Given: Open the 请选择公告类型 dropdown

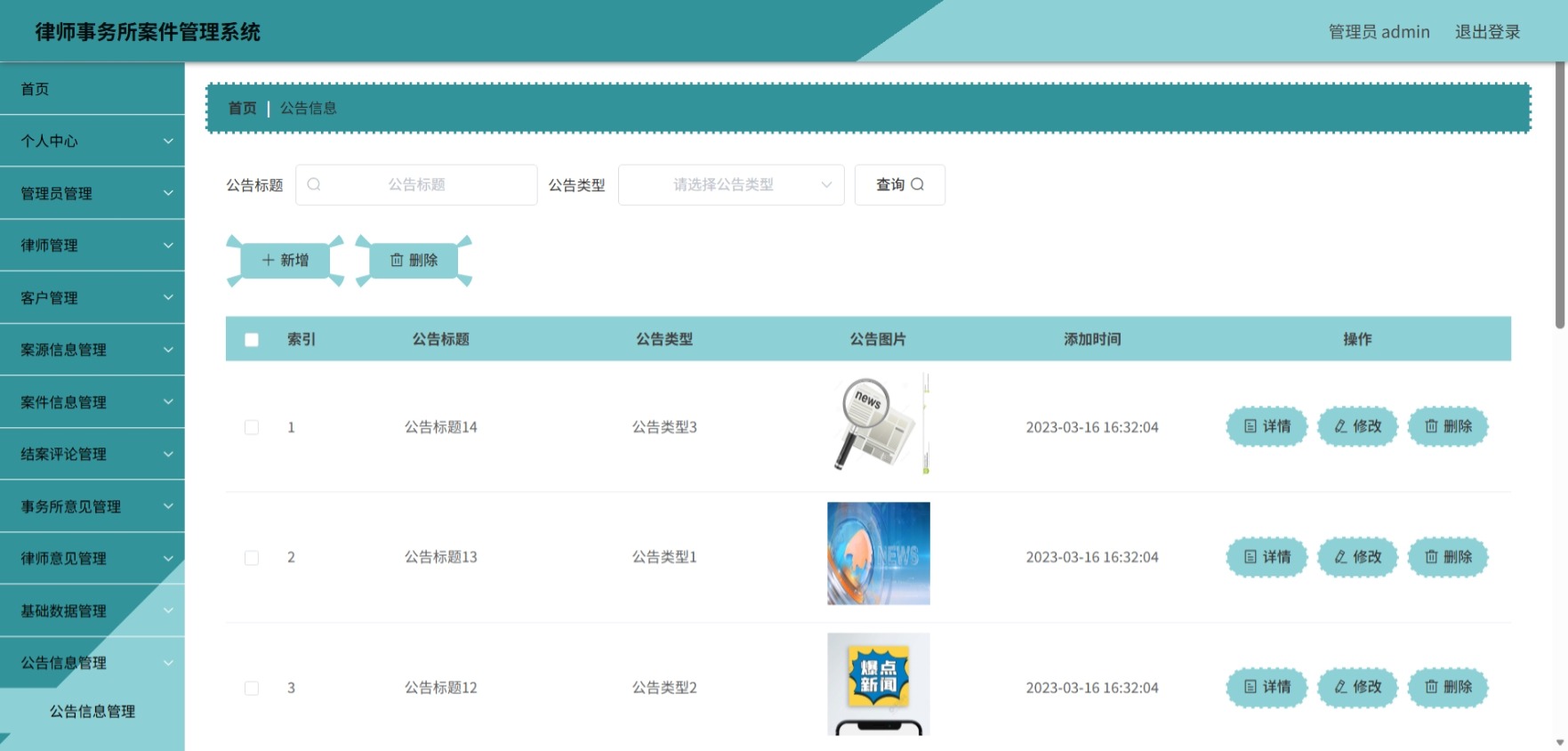Looking at the screenshot, I should pyautogui.click(x=731, y=185).
